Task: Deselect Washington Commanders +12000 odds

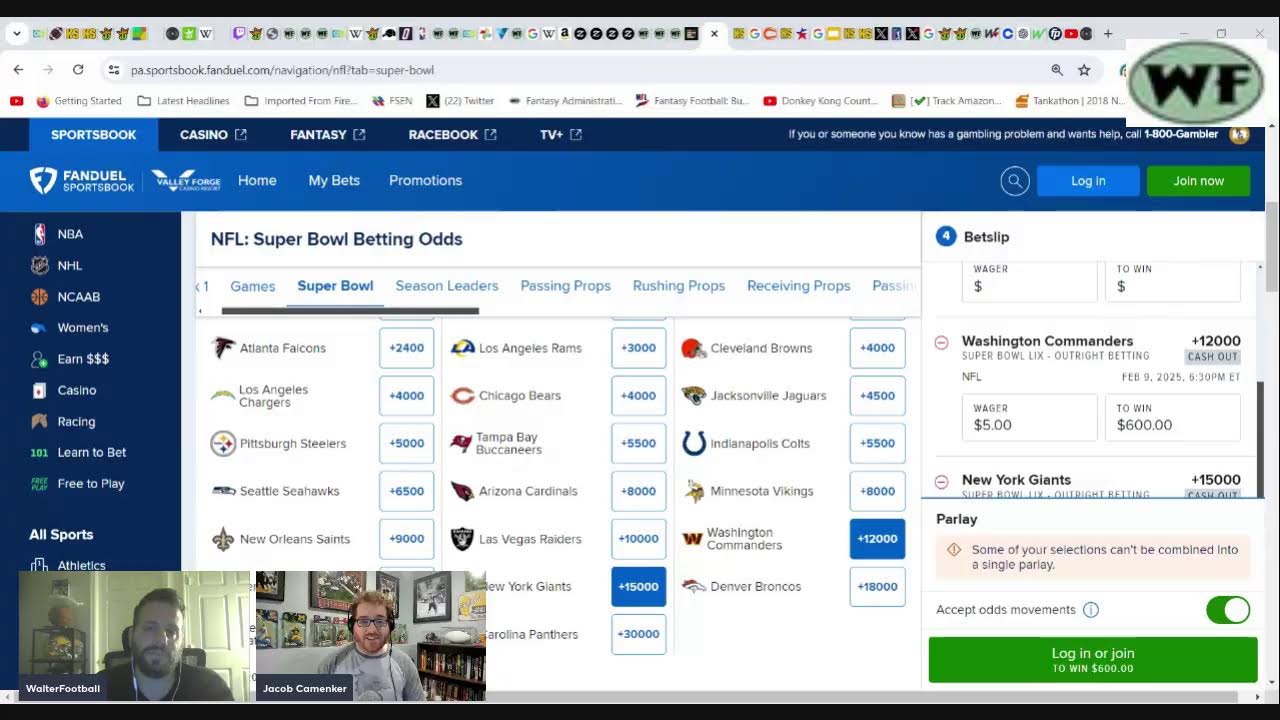Action: click(x=877, y=539)
